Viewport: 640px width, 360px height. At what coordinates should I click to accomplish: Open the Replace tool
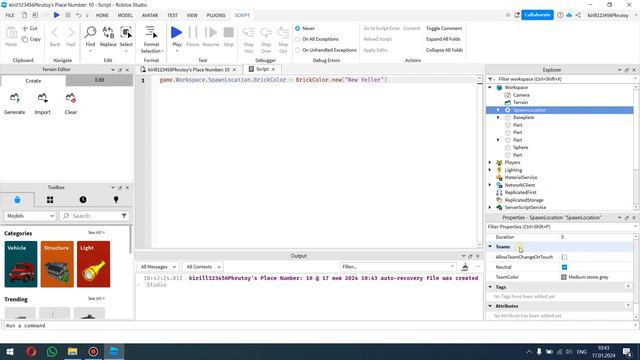(108, 37)
